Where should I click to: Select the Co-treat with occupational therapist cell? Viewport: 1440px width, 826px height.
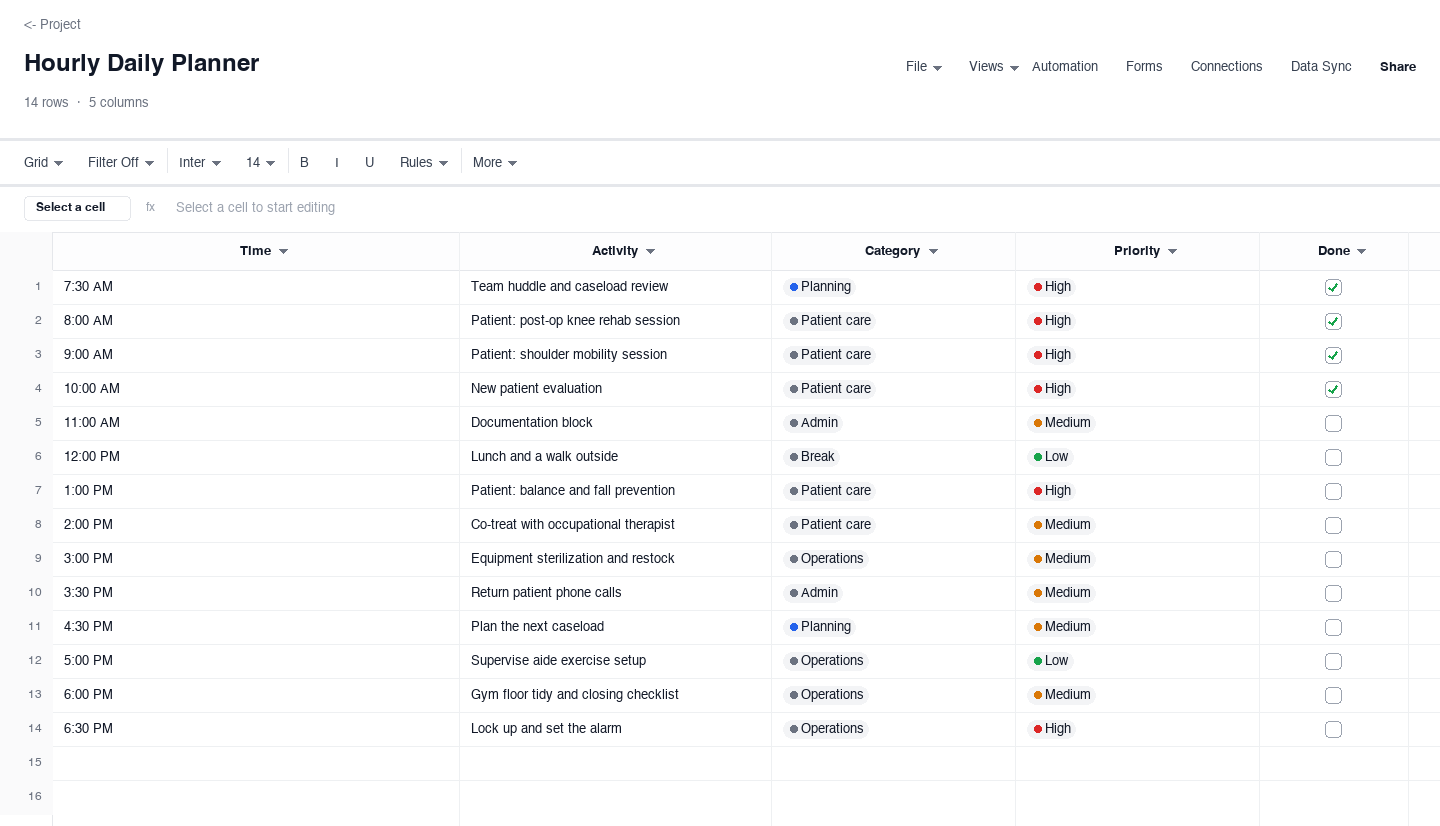tap(615, 525)
